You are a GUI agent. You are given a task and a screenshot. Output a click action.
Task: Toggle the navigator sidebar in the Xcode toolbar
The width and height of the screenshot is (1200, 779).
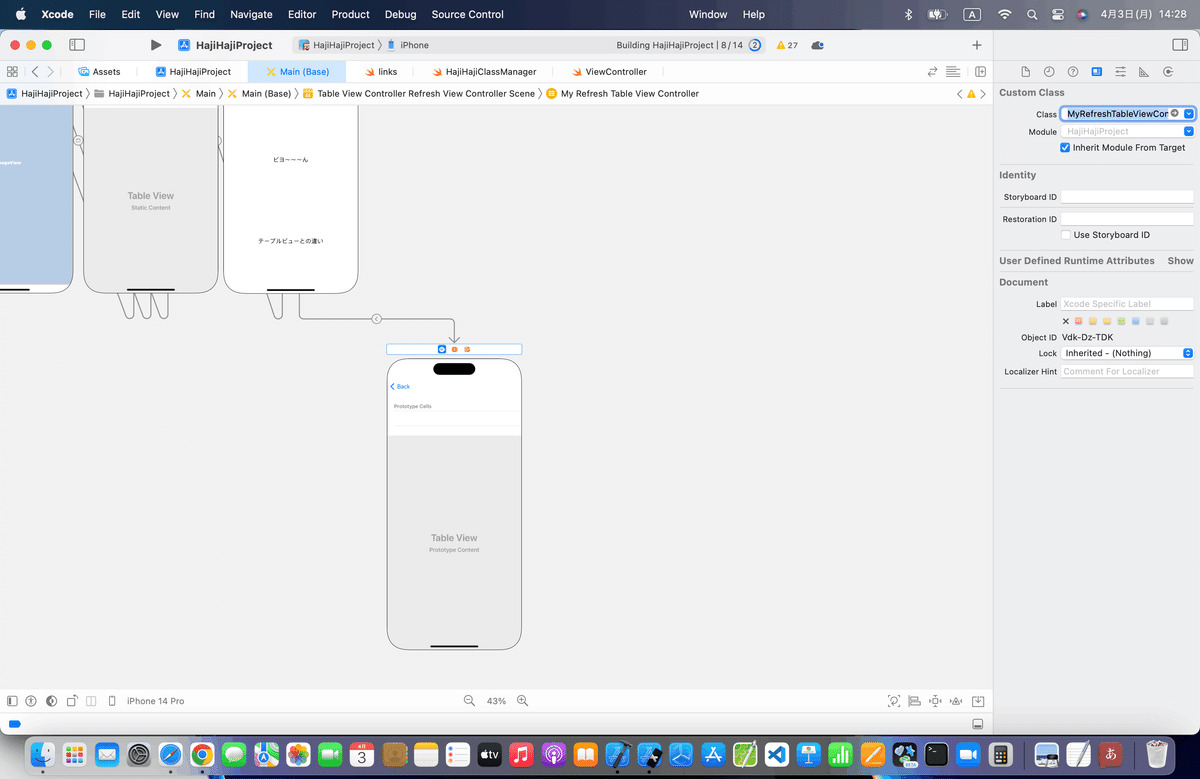pyautogui.click(x=77, y=45)
